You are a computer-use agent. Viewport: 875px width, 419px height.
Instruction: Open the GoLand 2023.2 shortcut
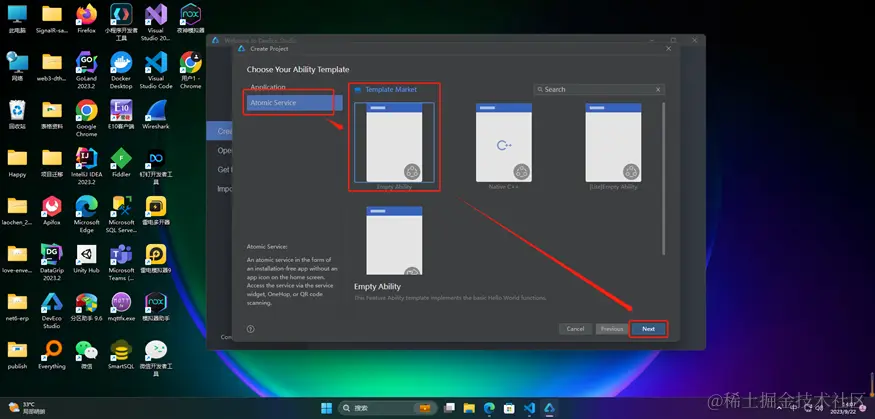tap(86, 70)
